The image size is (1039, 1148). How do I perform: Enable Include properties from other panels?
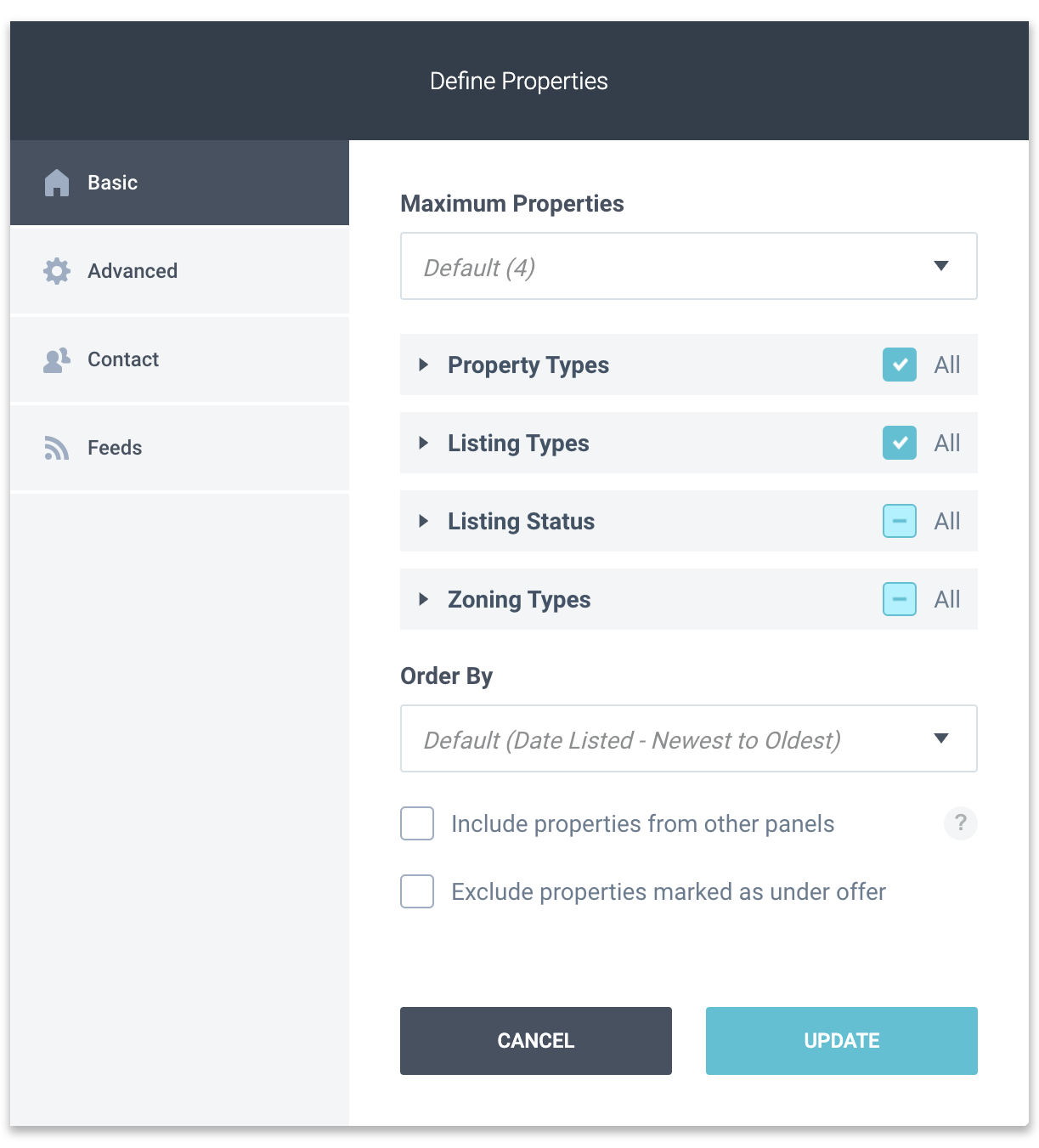coord(417,823)
